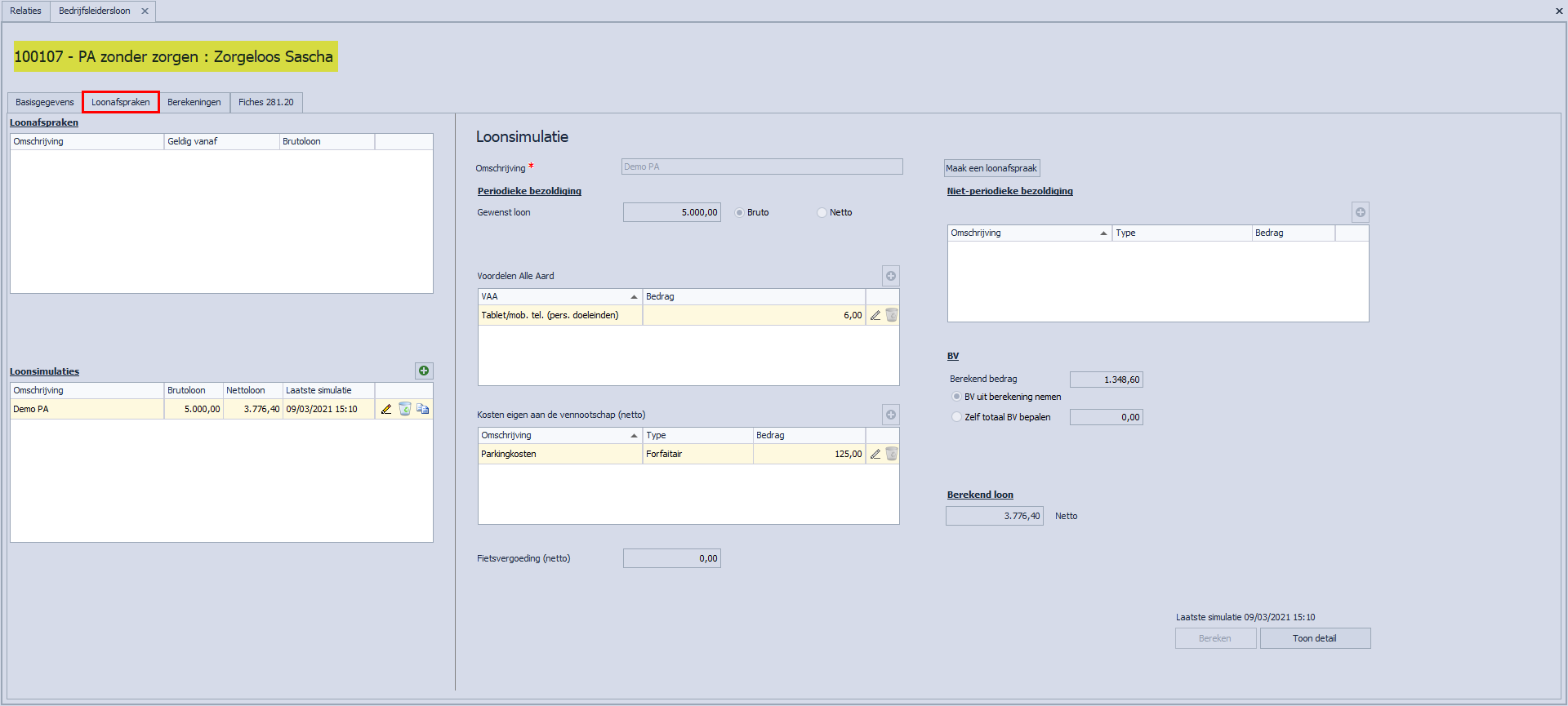Choose Zelf totaal BV bepalen option
The image size is (1568, 706).
coord(956,417)
